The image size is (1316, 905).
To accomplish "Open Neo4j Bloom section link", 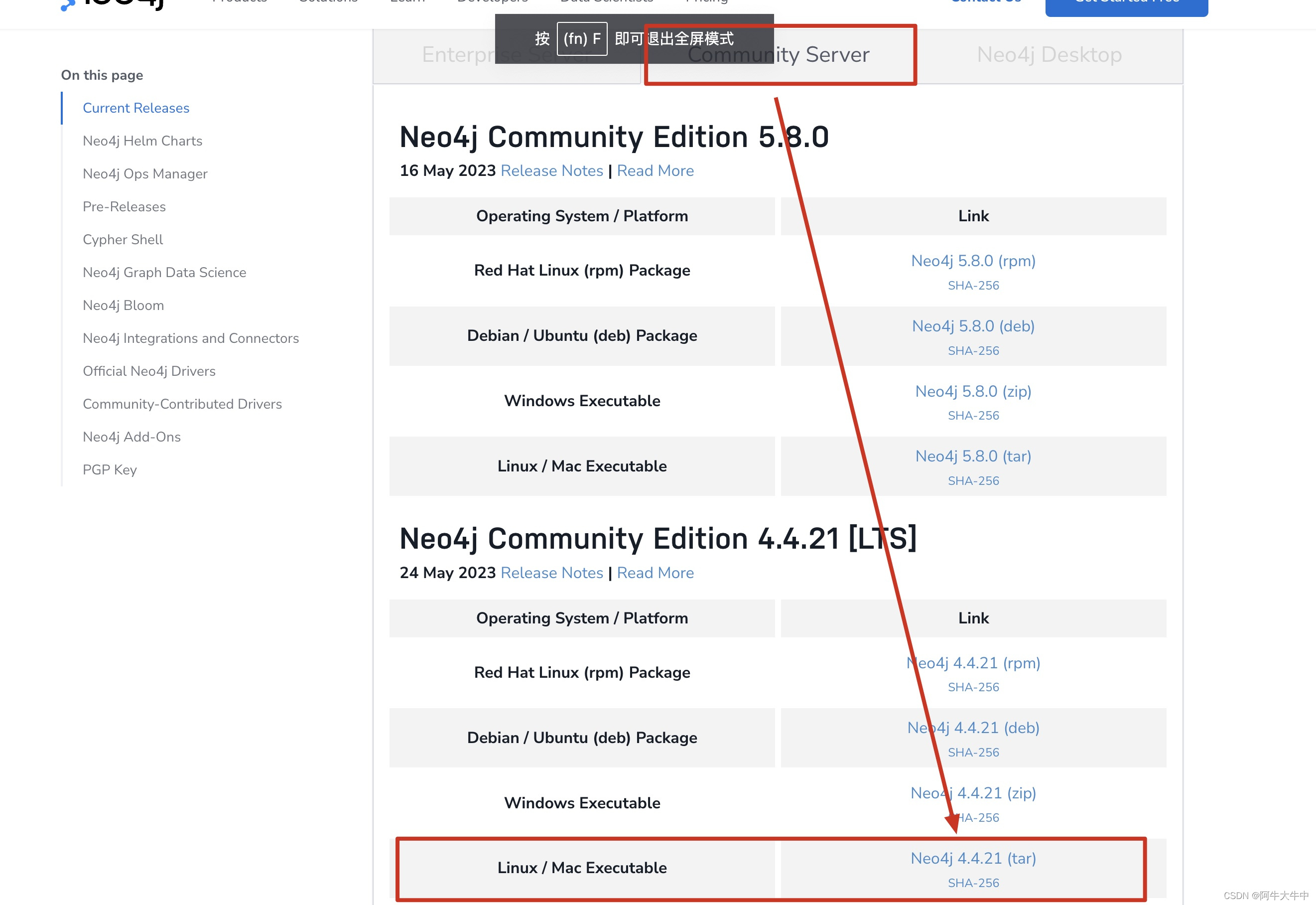I will tap(124, 305).
